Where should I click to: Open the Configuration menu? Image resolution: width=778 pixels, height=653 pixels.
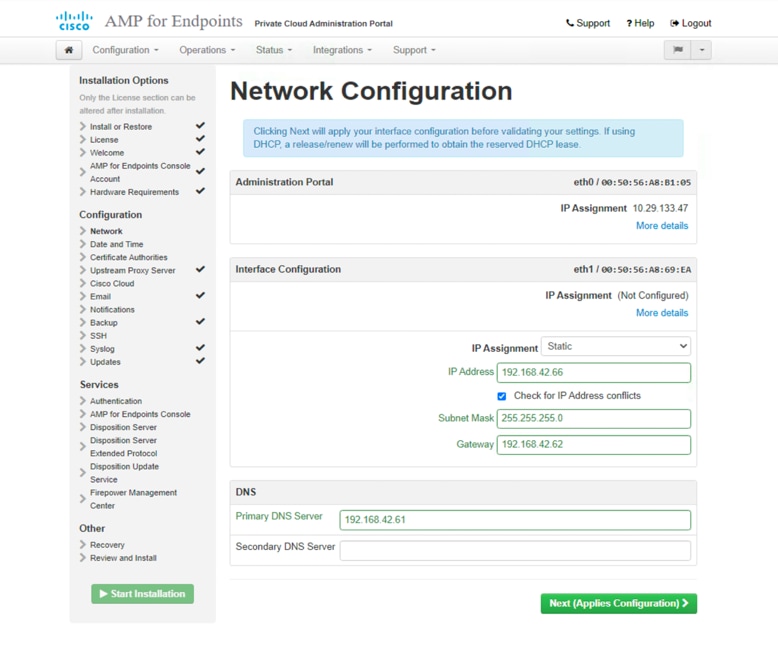(x=126, y=50)
